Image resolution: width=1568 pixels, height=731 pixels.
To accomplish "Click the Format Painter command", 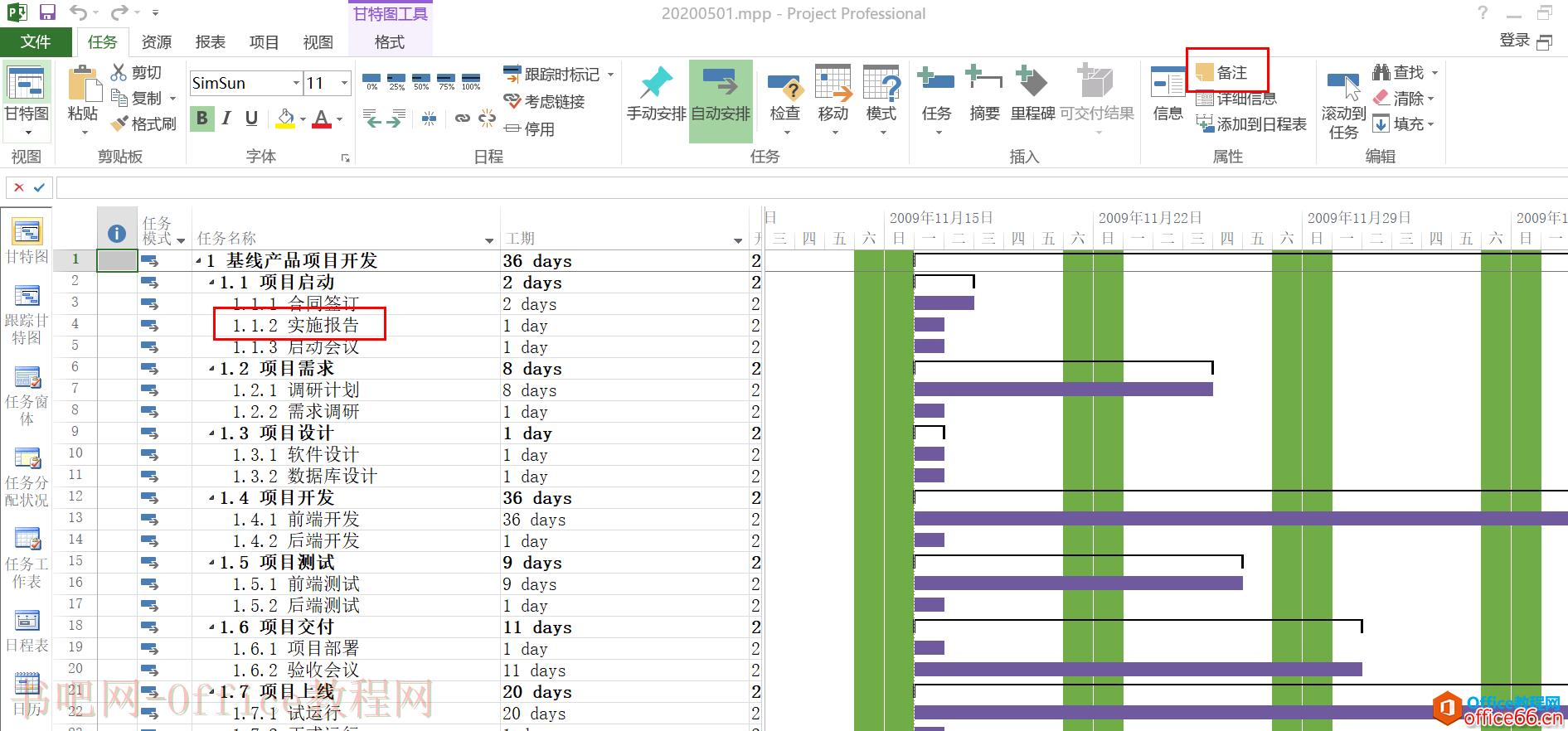I will (143, 124).
